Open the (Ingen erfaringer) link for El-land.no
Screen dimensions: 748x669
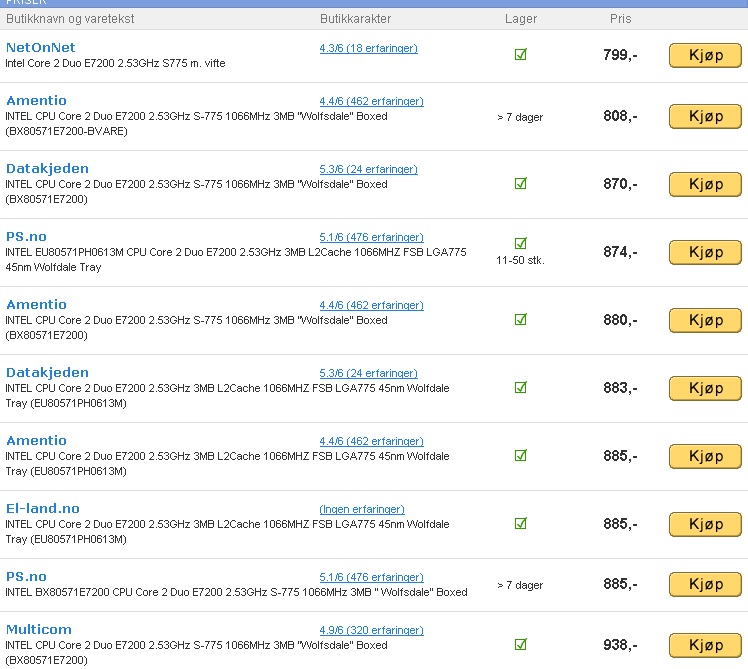tap(362, 509)
